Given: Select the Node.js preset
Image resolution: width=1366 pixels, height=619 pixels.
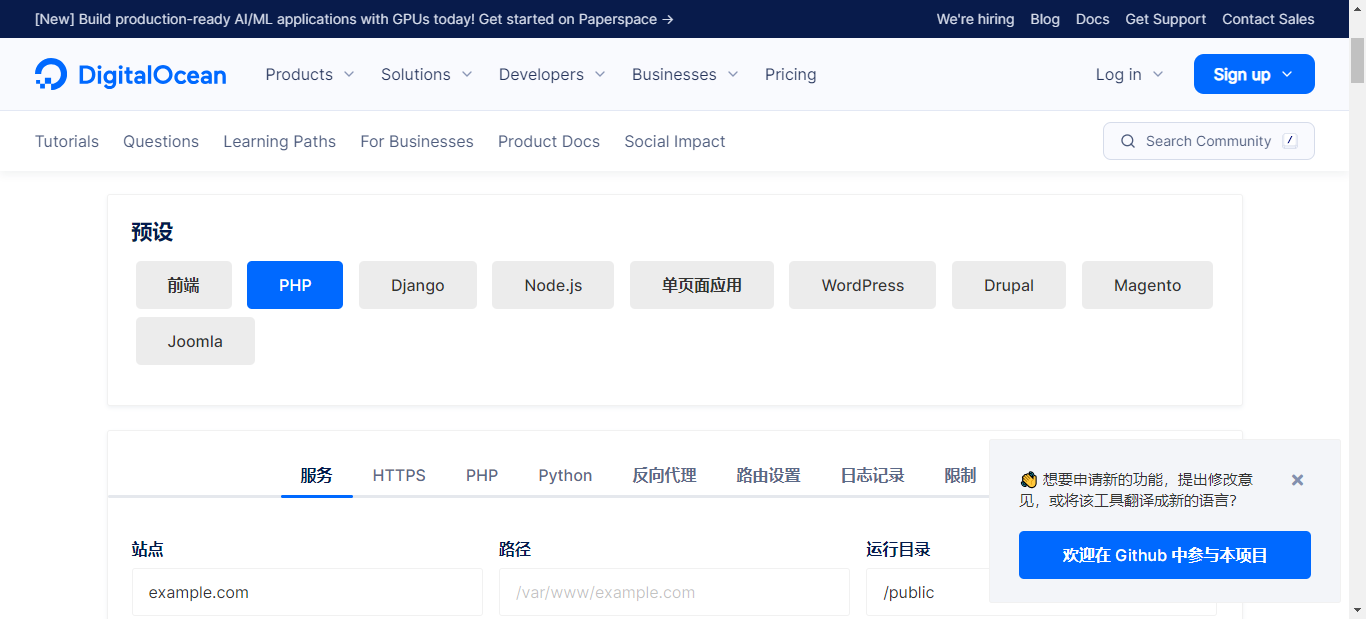Looking at the screenshot, I should pyautogui.click(x=553, y=285).
